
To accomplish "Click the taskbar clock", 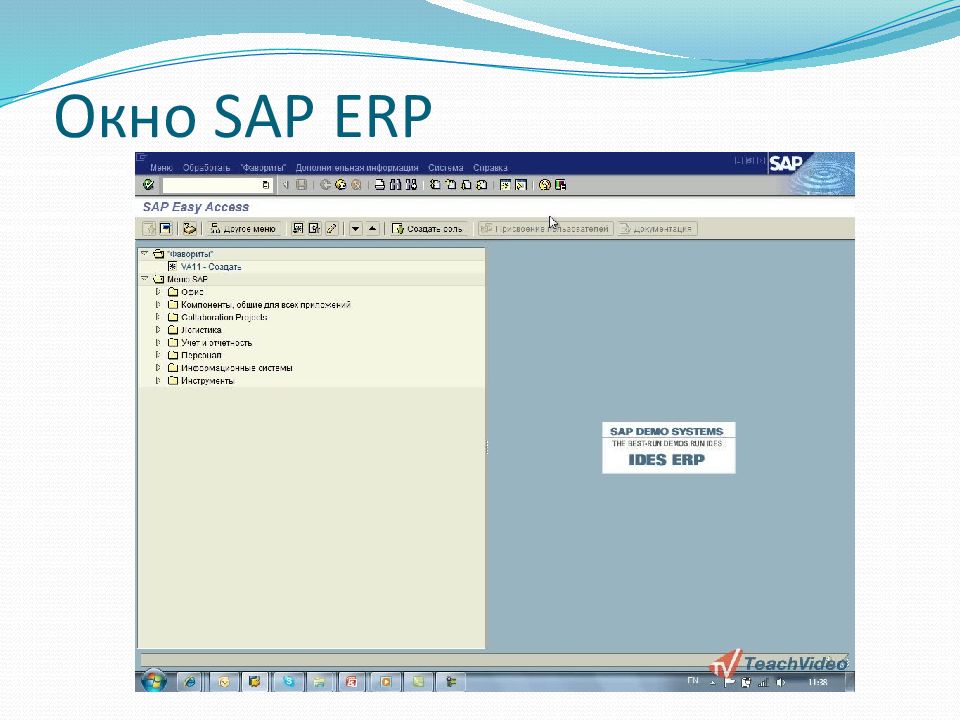I will tap(818, 681).
